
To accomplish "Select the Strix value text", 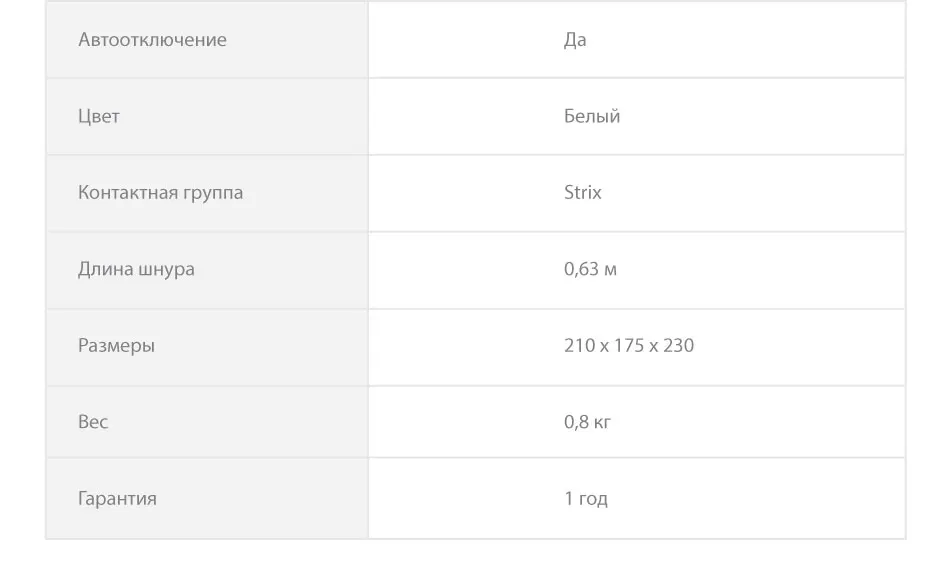I will click(583, 192).
